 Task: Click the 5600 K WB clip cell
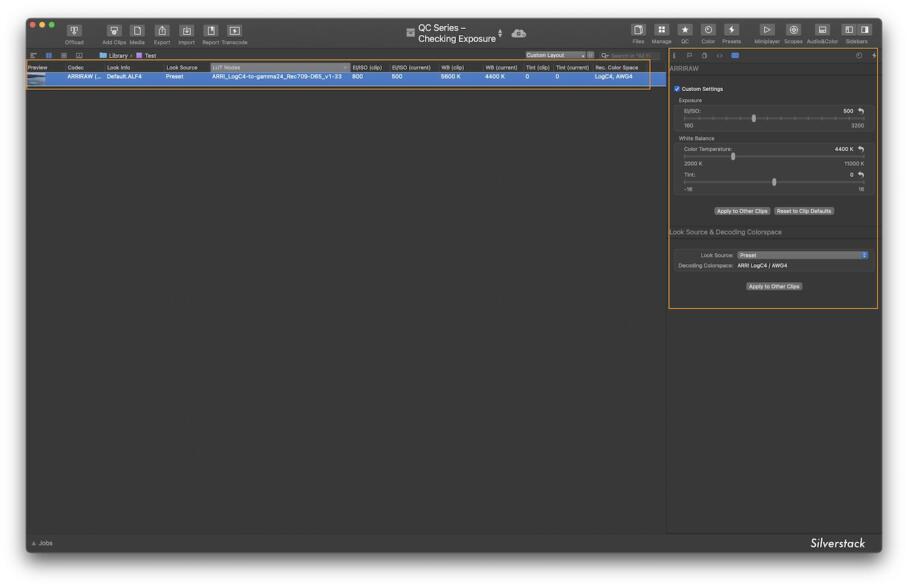click(x=451, y=76)
